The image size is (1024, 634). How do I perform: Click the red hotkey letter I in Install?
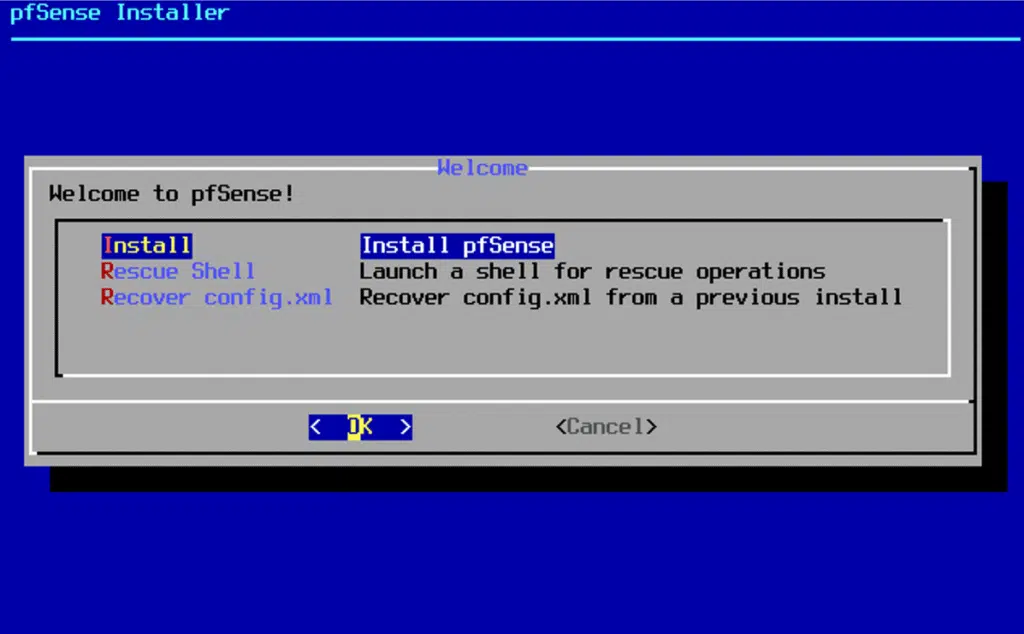pyautogui.click(x=108, y=246)
